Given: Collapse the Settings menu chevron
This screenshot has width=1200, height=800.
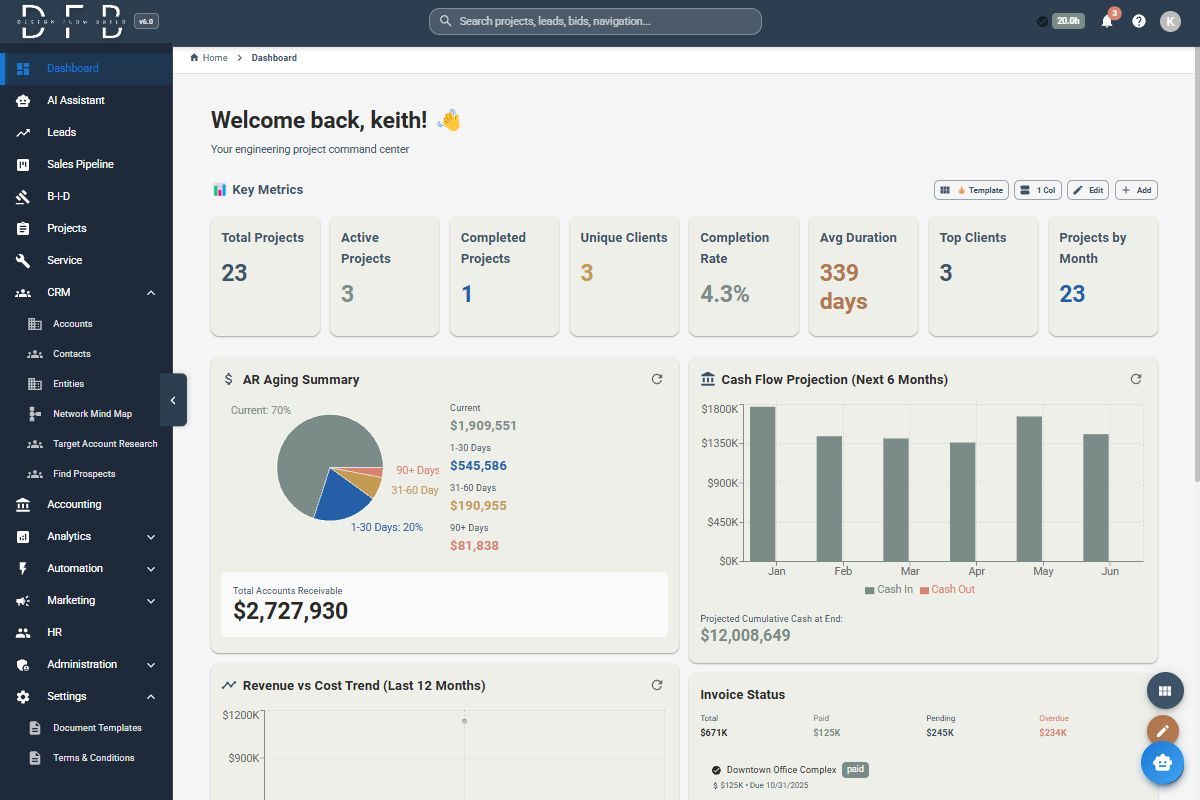Looking at the screenshot, I should coord(151,696).
